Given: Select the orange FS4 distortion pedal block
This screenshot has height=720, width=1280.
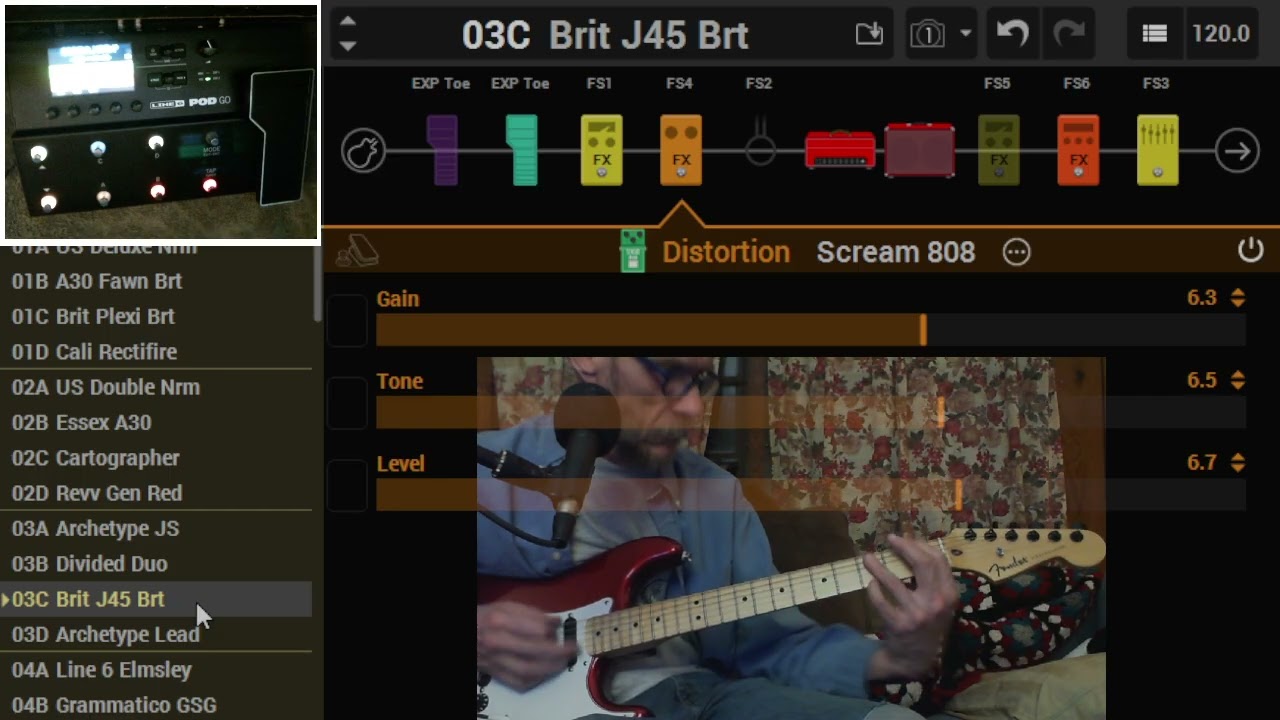Looking at the screenshot, I should 681,151.
